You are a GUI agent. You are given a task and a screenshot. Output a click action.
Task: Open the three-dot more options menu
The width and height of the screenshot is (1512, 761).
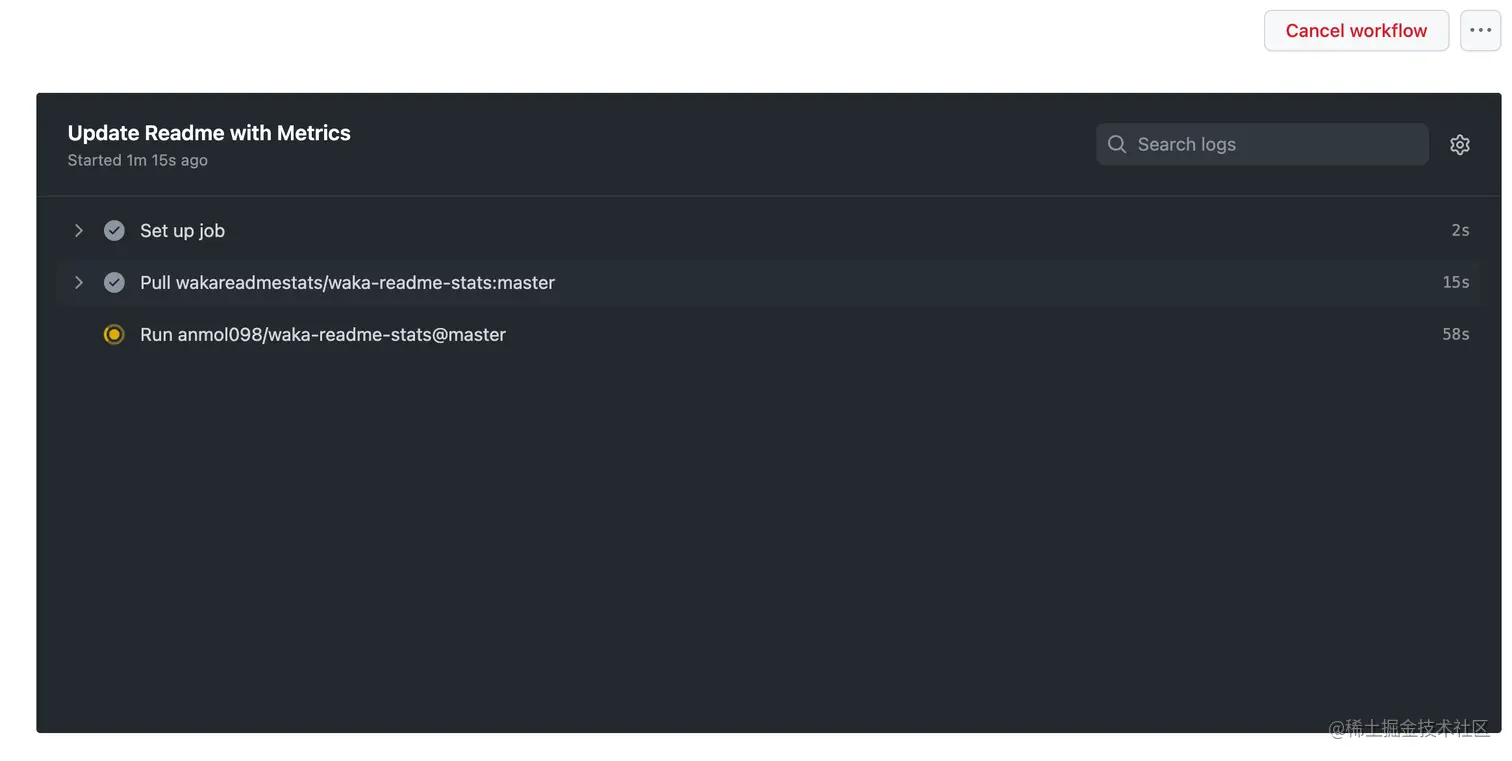(1481, 31)
